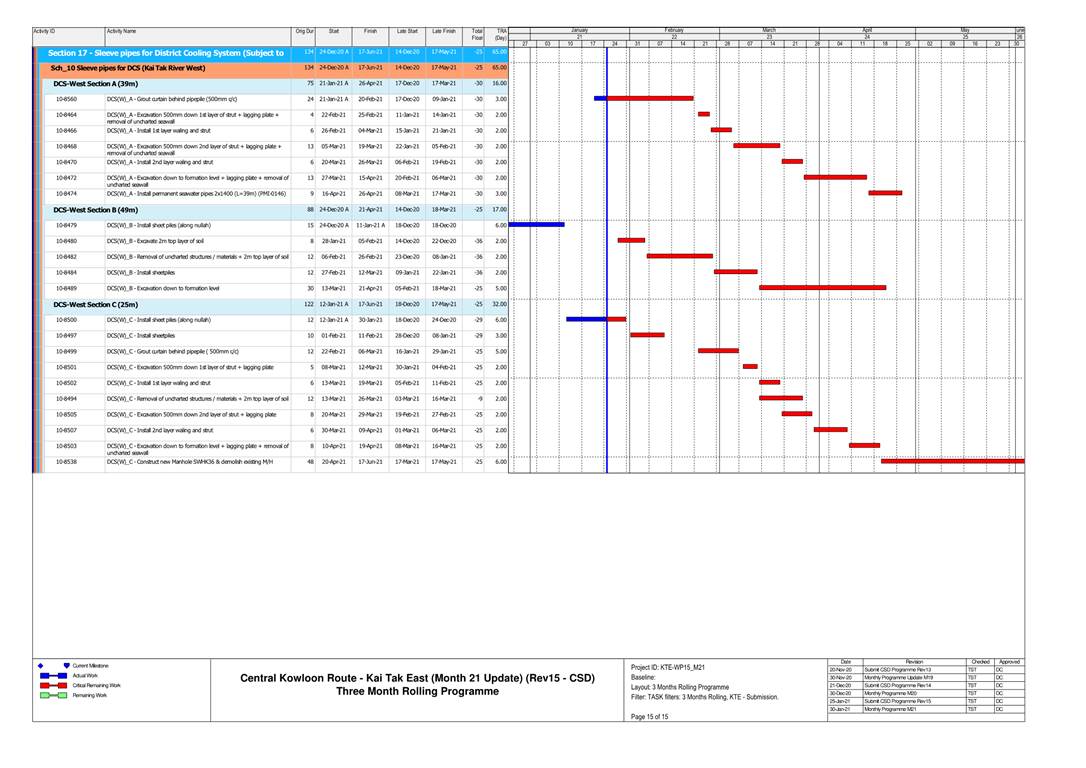Collapse the DCS-West Section C (25m) group
1086x768 pixels.
[96, 304]
